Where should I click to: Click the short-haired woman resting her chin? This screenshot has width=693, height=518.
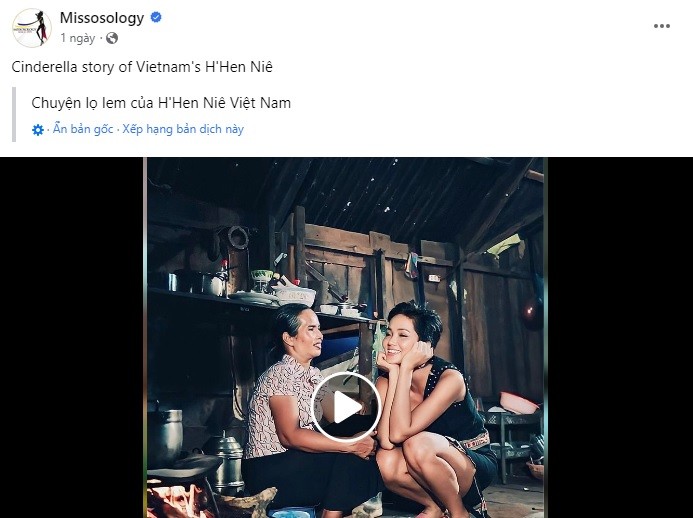coord(418,380)
